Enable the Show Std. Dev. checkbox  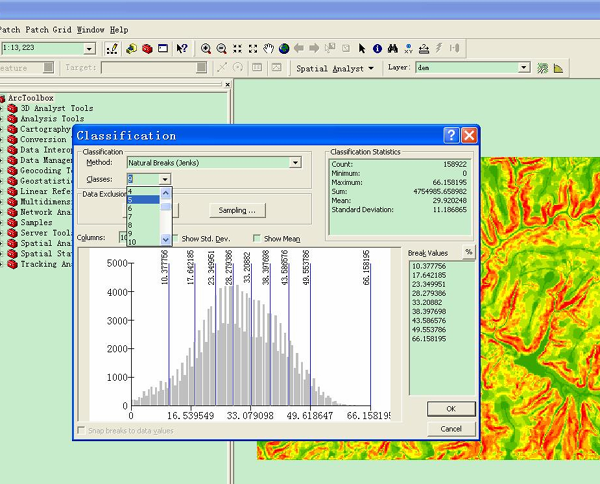click(x=176, y=238)
